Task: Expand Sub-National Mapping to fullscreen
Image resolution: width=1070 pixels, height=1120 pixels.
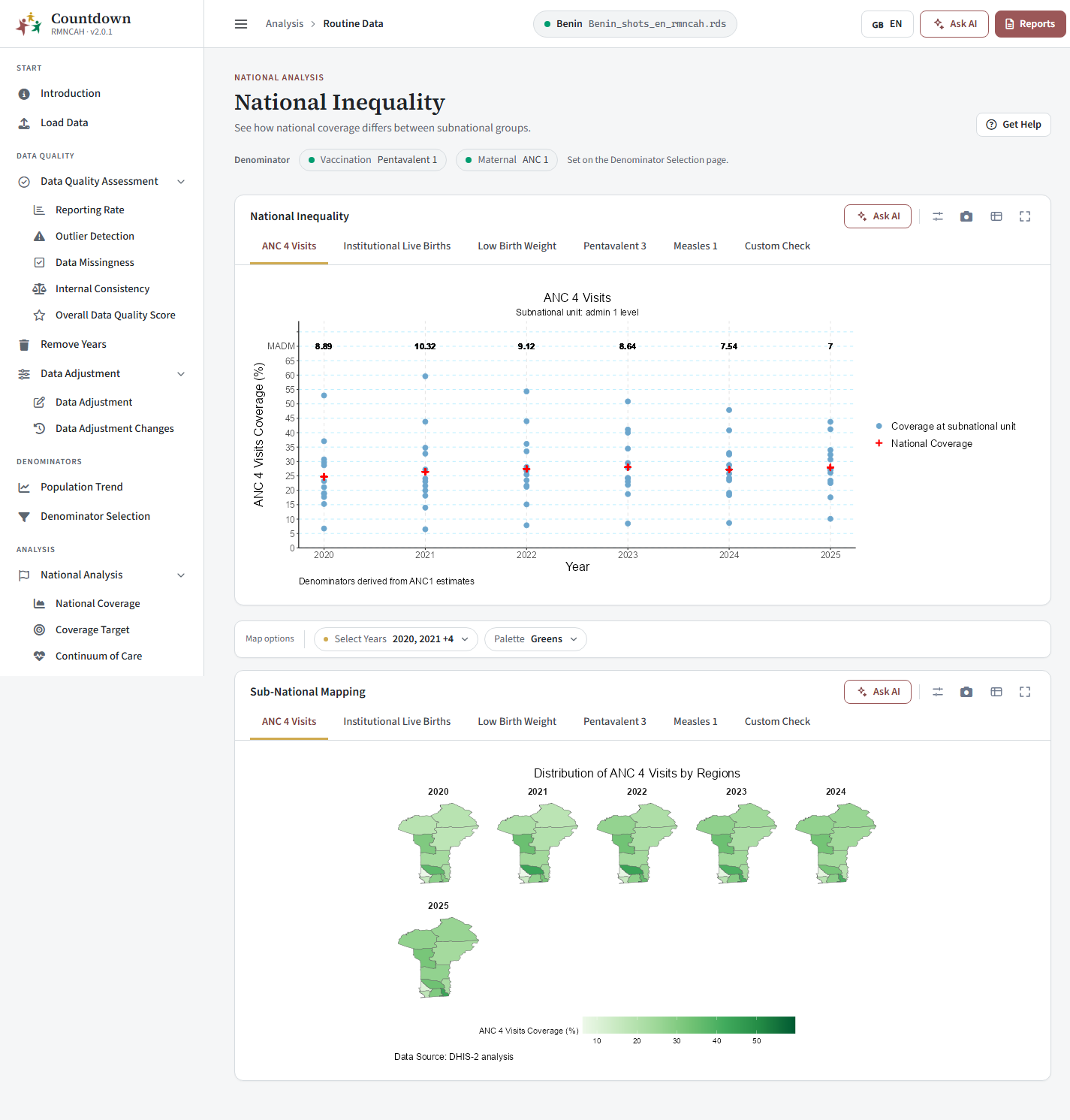Action: tap(1025, 692)
